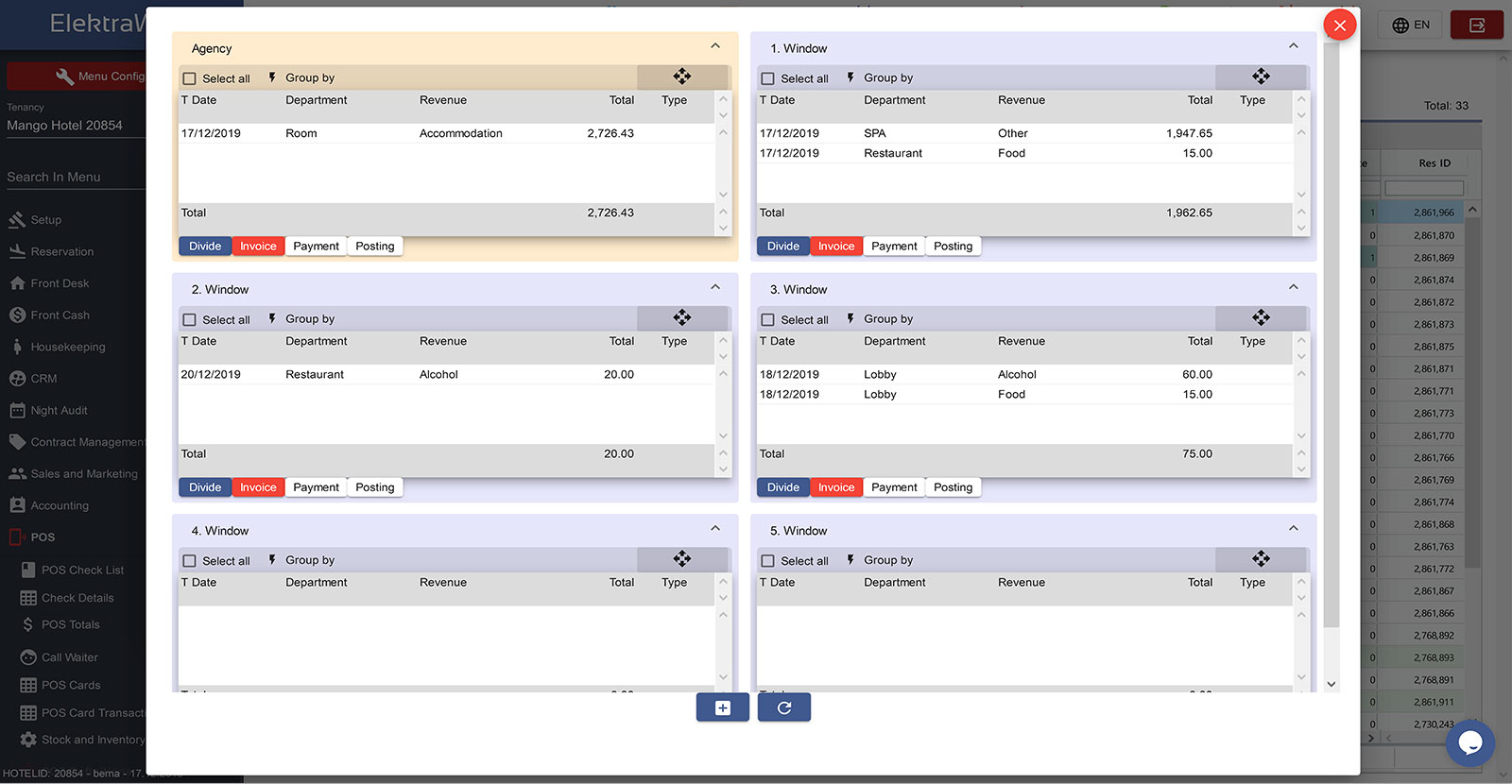The image size is (1512, 784).
Task: Click the CRM icon in sidebar
Action: (17, 379)
